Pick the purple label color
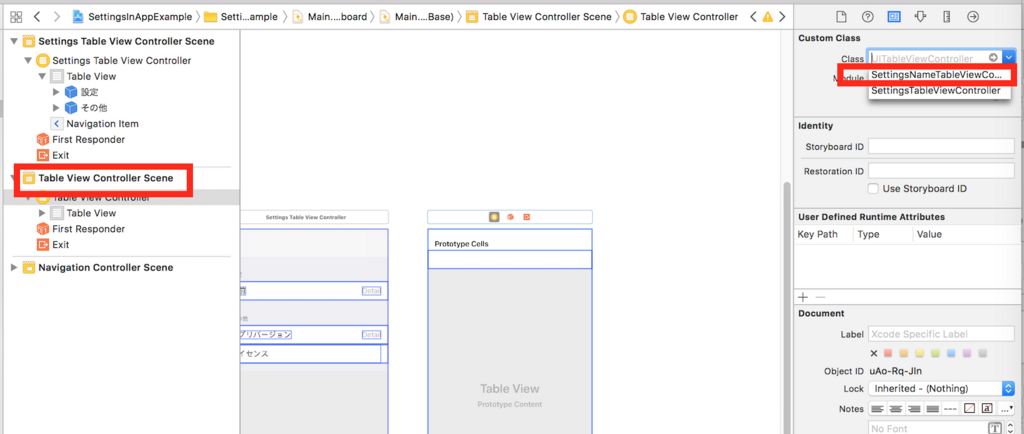Screen dimensions: 1024x434 967,353
